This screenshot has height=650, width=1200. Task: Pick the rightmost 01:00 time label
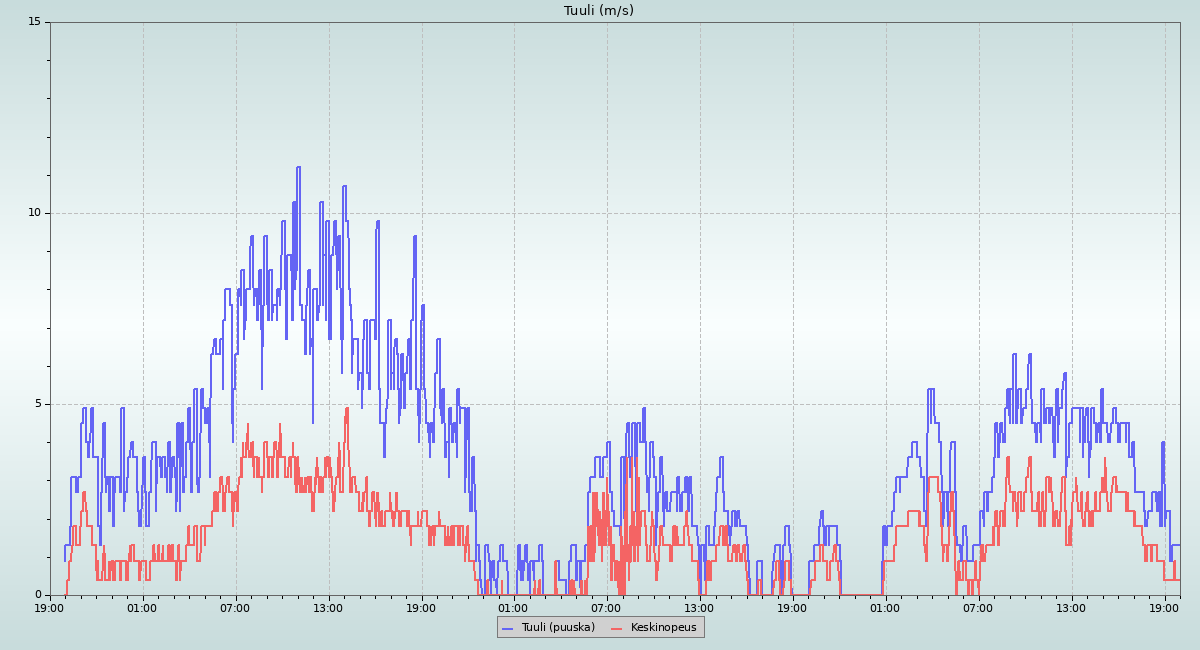point(885,608)
